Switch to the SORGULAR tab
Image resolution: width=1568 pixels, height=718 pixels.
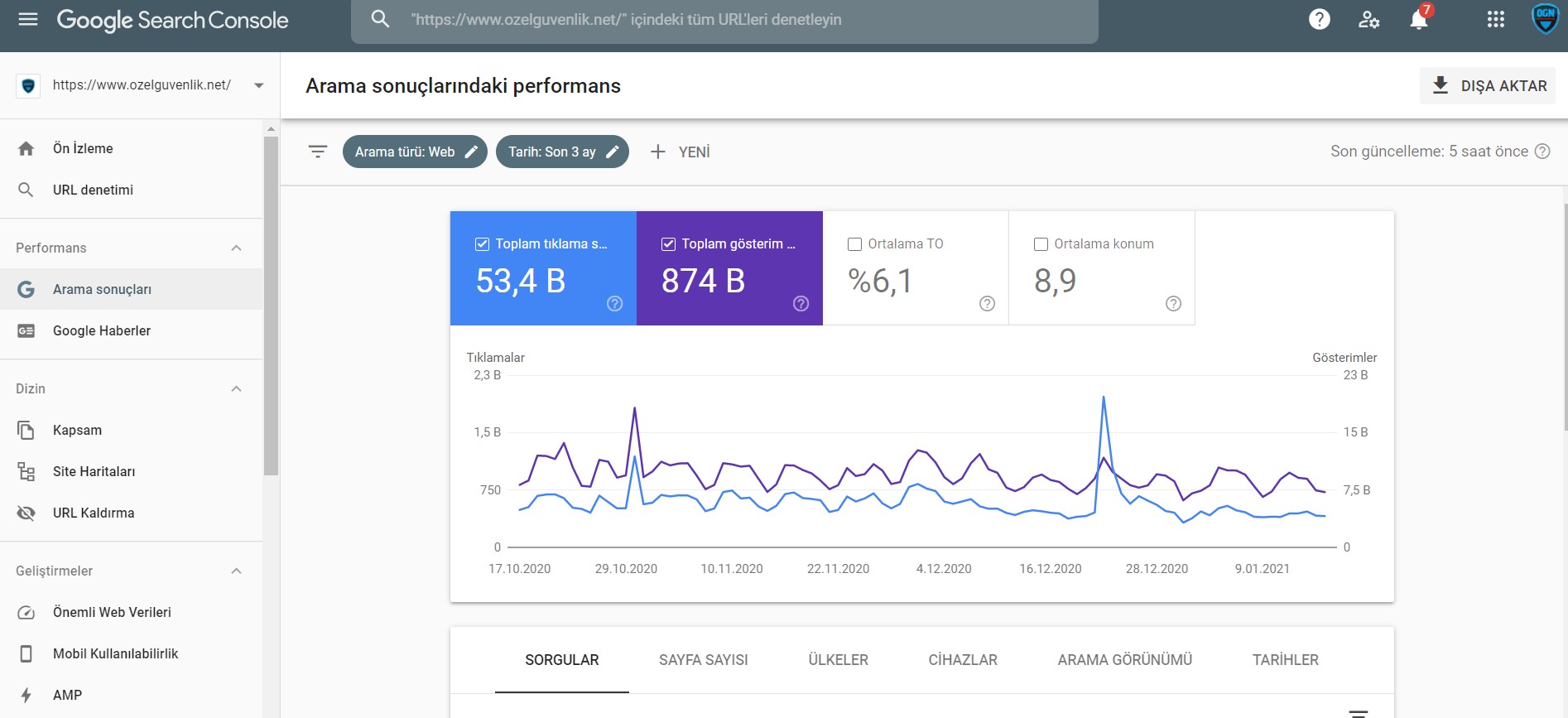[562, 660]
